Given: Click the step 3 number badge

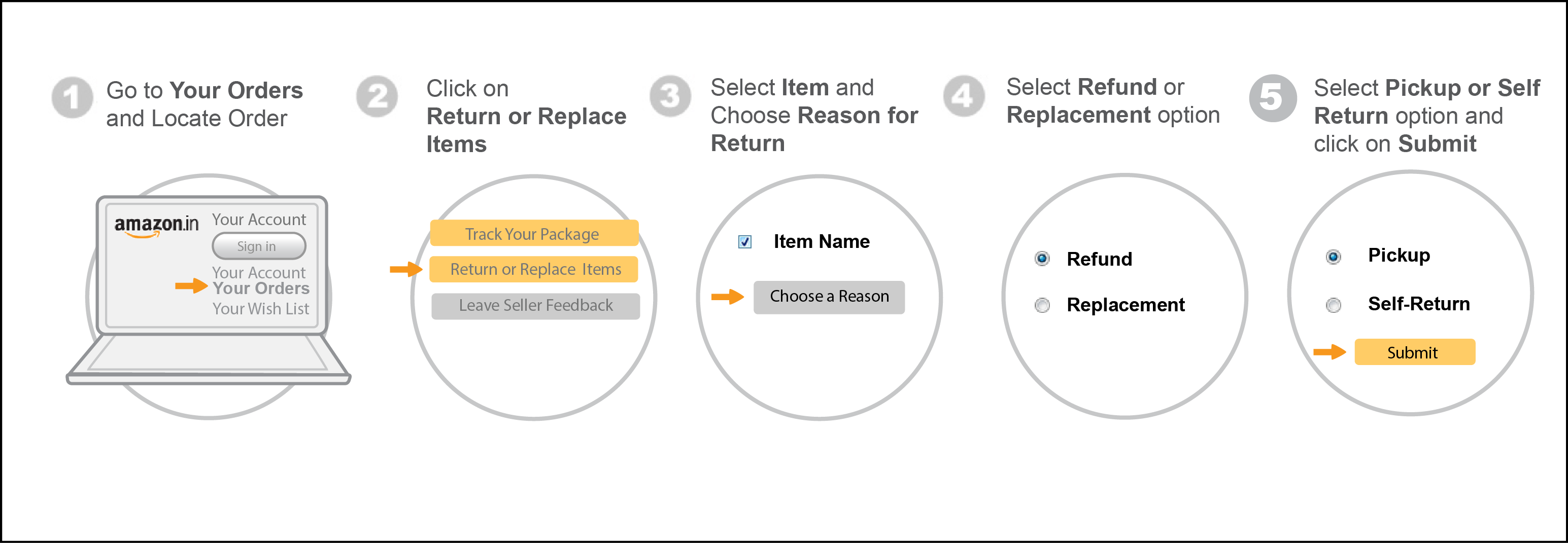Looking at the screenshot, I should tap(670, 95).
